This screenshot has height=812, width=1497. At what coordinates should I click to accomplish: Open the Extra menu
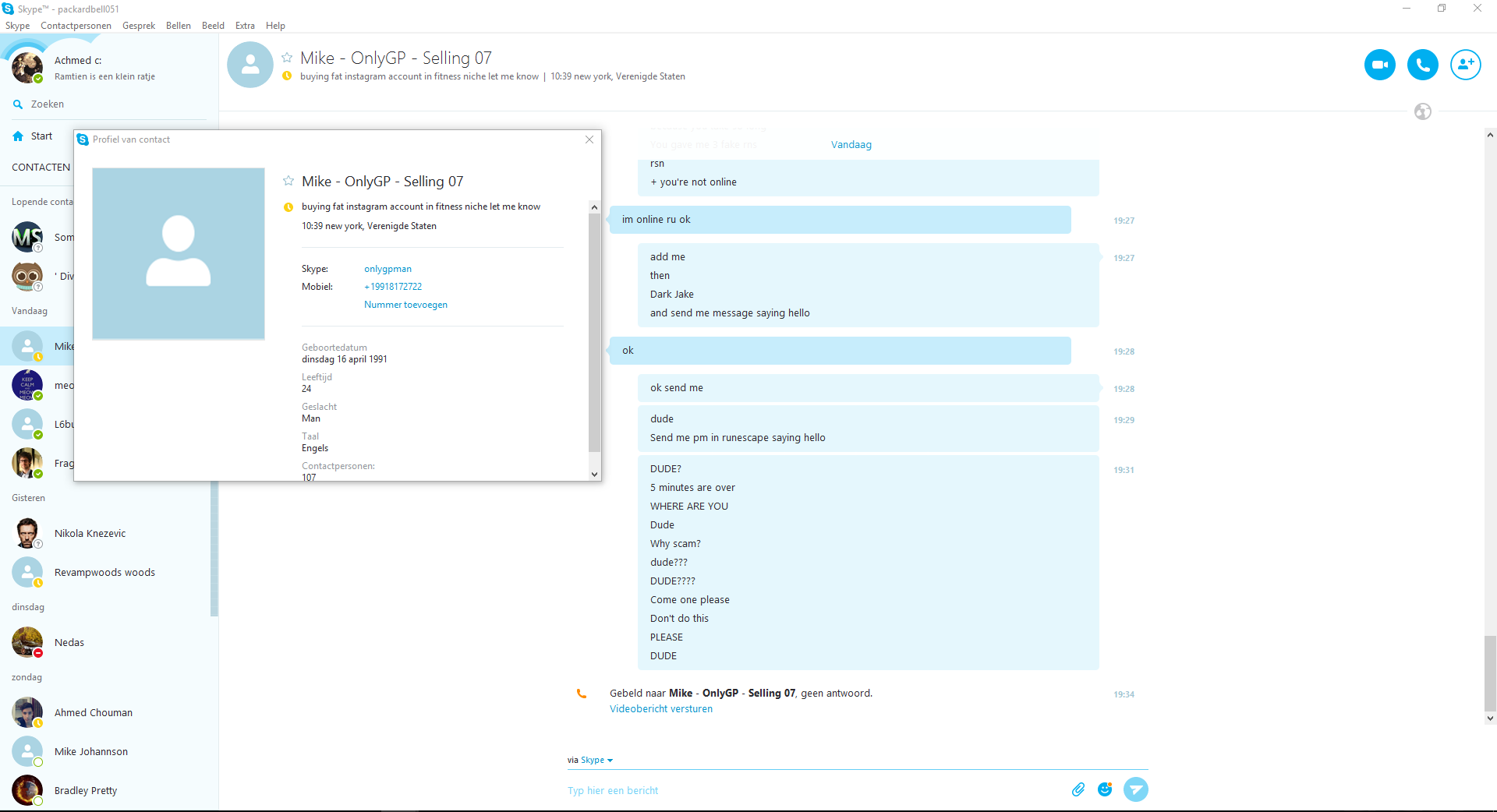click(245, 26)
